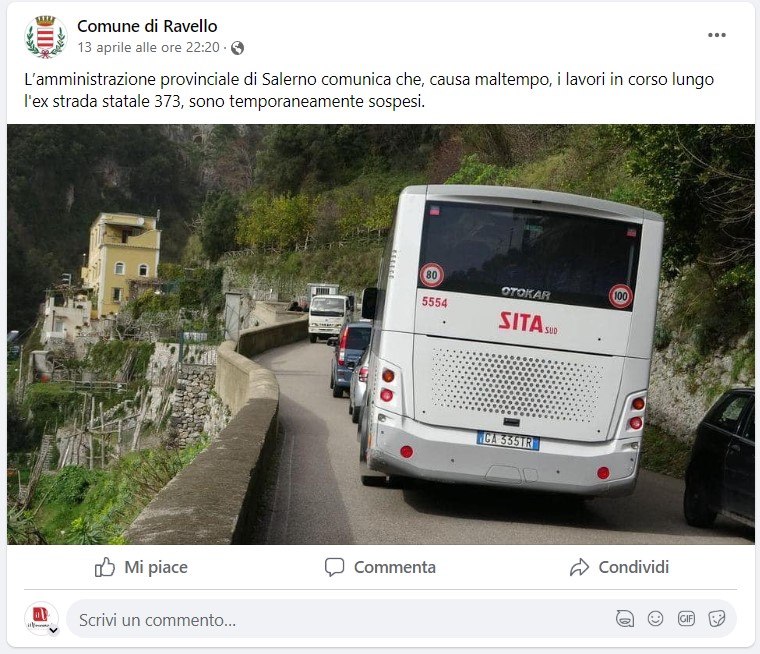Insert a GIF in the comment
760x654 pixels.
pos(686,619)
